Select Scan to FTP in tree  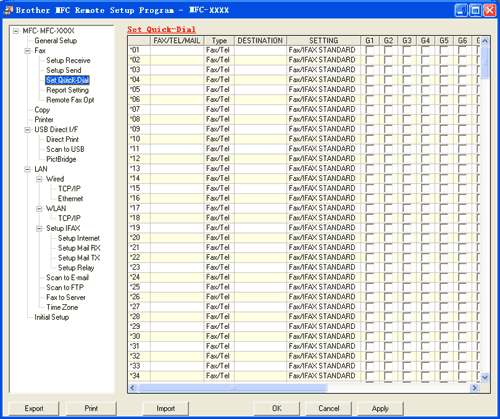(65, 288)
